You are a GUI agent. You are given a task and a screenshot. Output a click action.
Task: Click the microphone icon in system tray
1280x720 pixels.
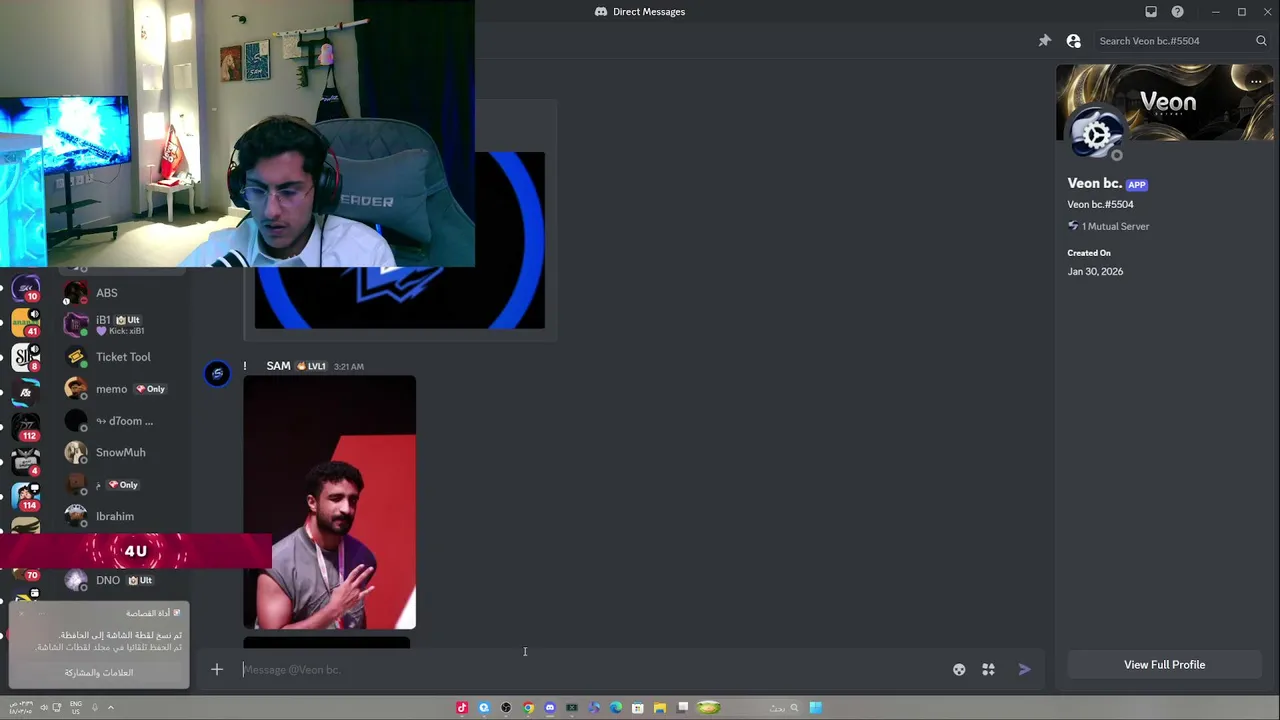[x=95, y=708]
